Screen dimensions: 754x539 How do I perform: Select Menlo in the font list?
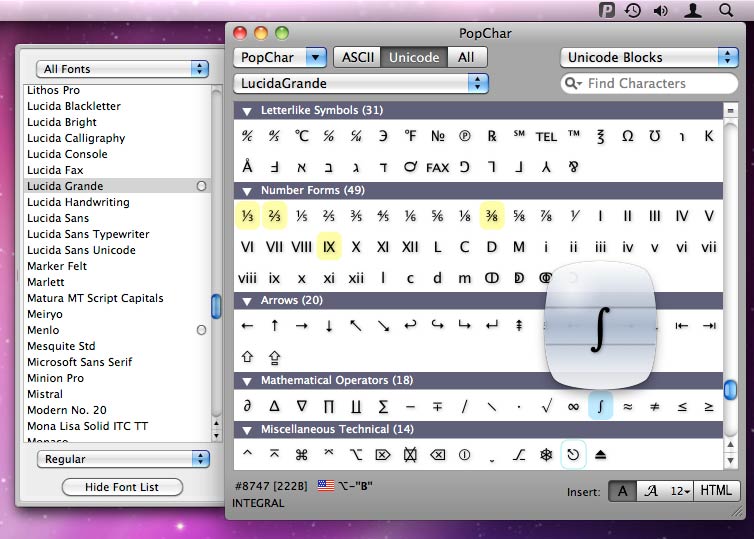click(117, 330)
